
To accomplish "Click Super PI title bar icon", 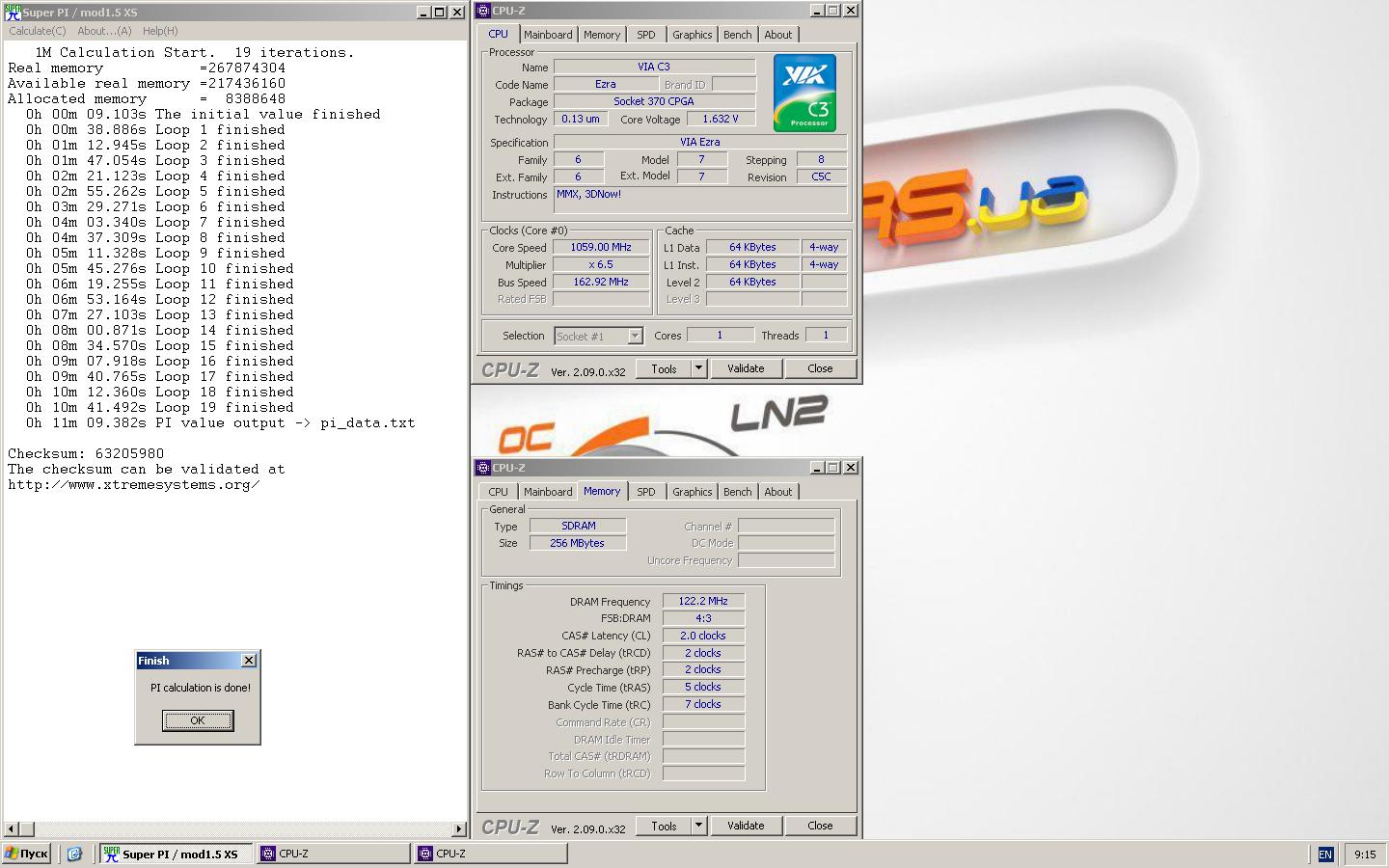I will click(x=13, y=12).
